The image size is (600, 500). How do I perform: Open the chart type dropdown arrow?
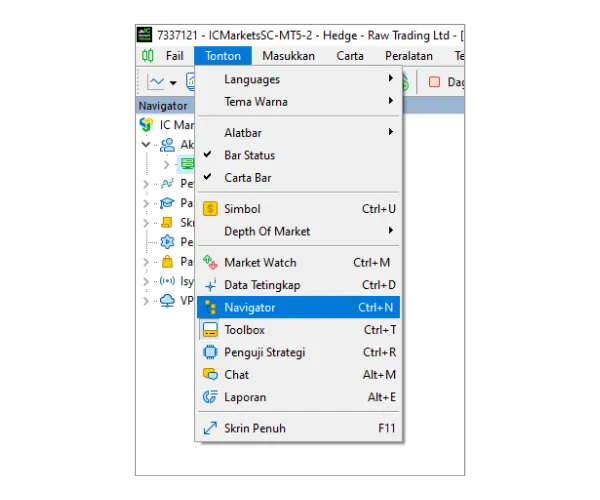[x=173, y=83]
